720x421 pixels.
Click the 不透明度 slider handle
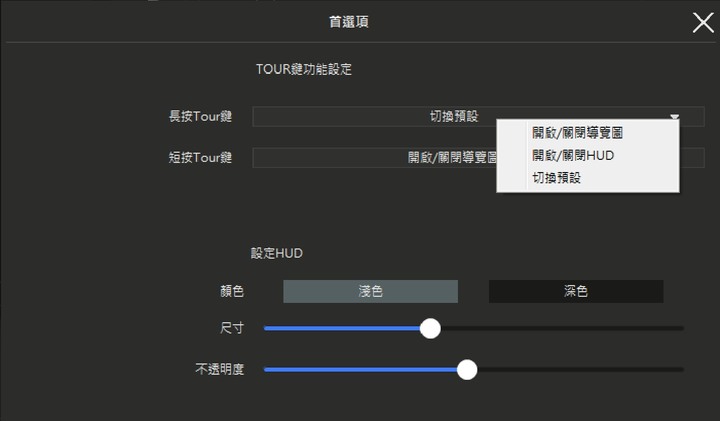point(467,370)
